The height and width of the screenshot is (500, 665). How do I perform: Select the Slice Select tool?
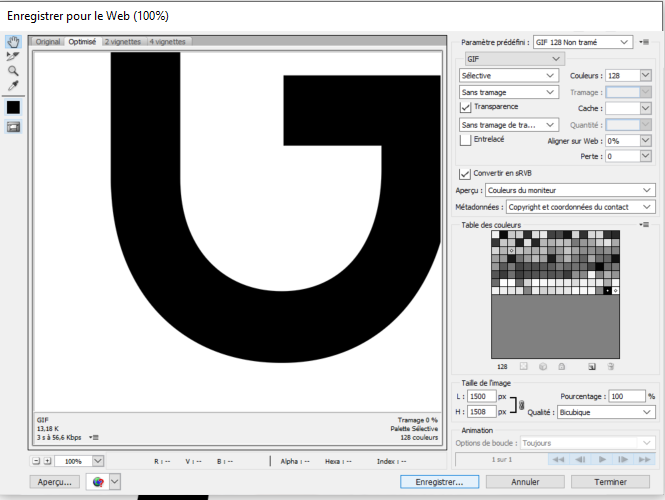point(13,56)
